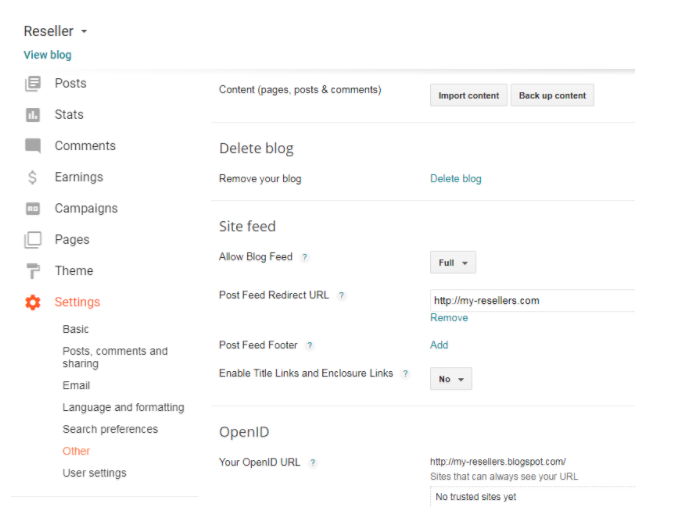Viewport: 678px width, 522px height.
Task: Click the Theme paint roller icon
Action: point(33,271)
